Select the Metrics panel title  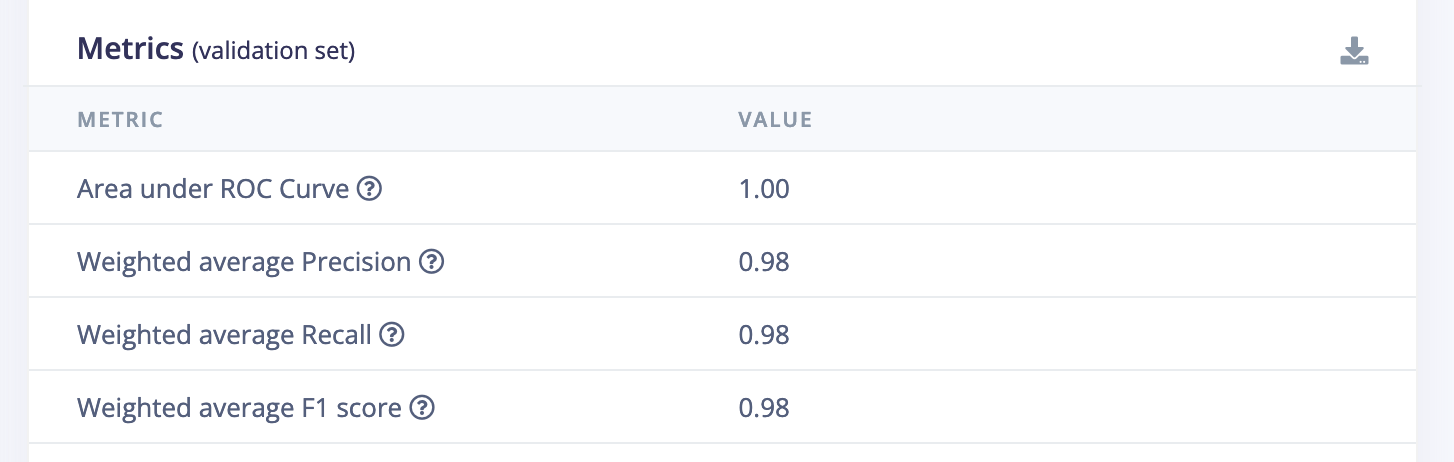pyautogui.click(x=130, y=48)
